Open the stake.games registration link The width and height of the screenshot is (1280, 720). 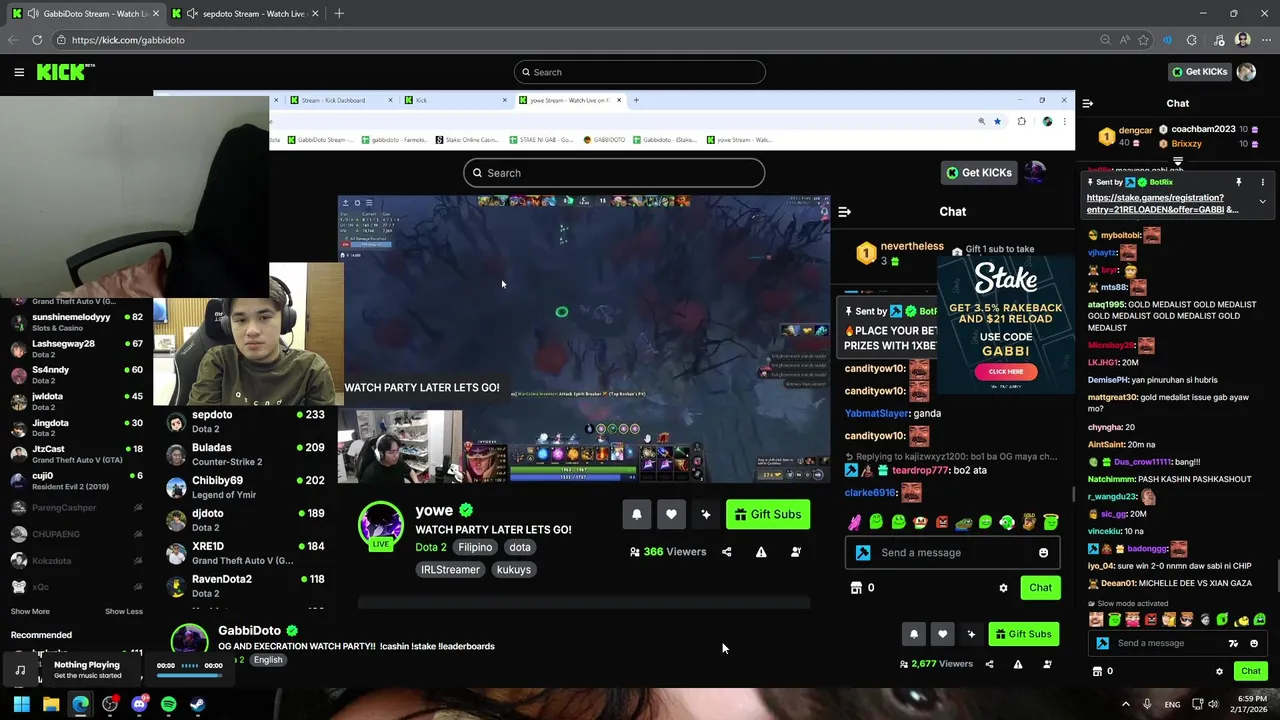coord(1162,204)
